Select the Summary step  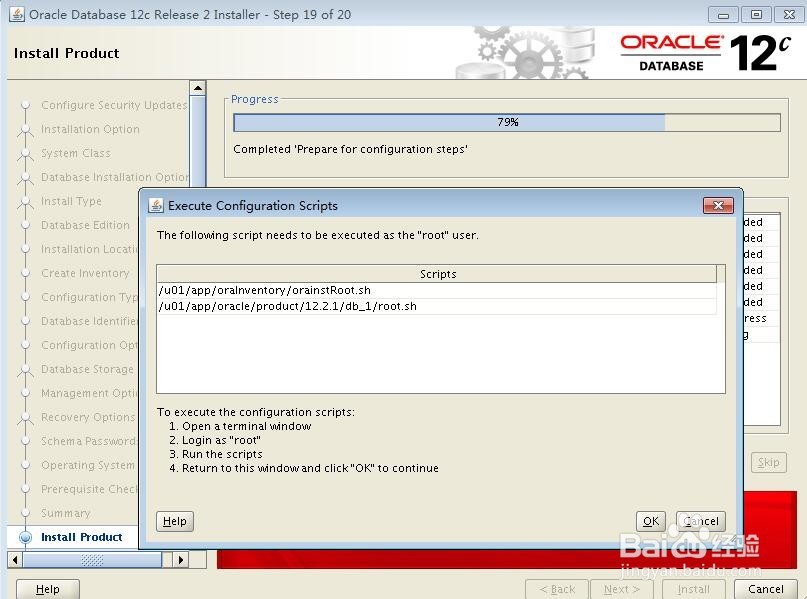click(65, 514)
